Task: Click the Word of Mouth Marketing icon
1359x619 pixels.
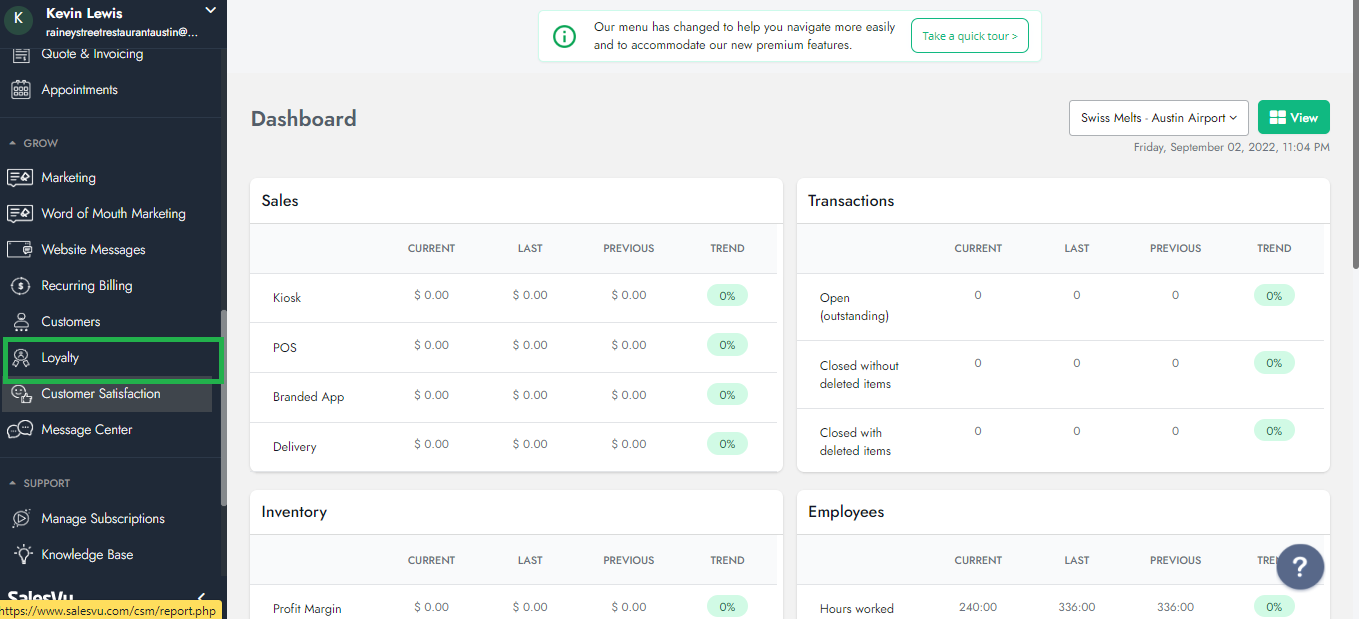Action: 20,214
